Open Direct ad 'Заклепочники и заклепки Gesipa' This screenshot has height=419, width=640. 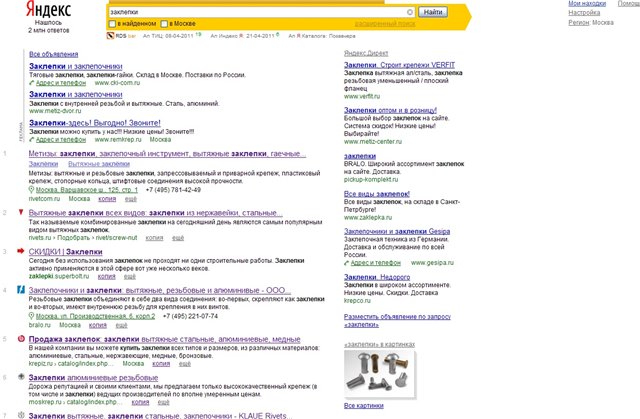click(x=397, y=231)
